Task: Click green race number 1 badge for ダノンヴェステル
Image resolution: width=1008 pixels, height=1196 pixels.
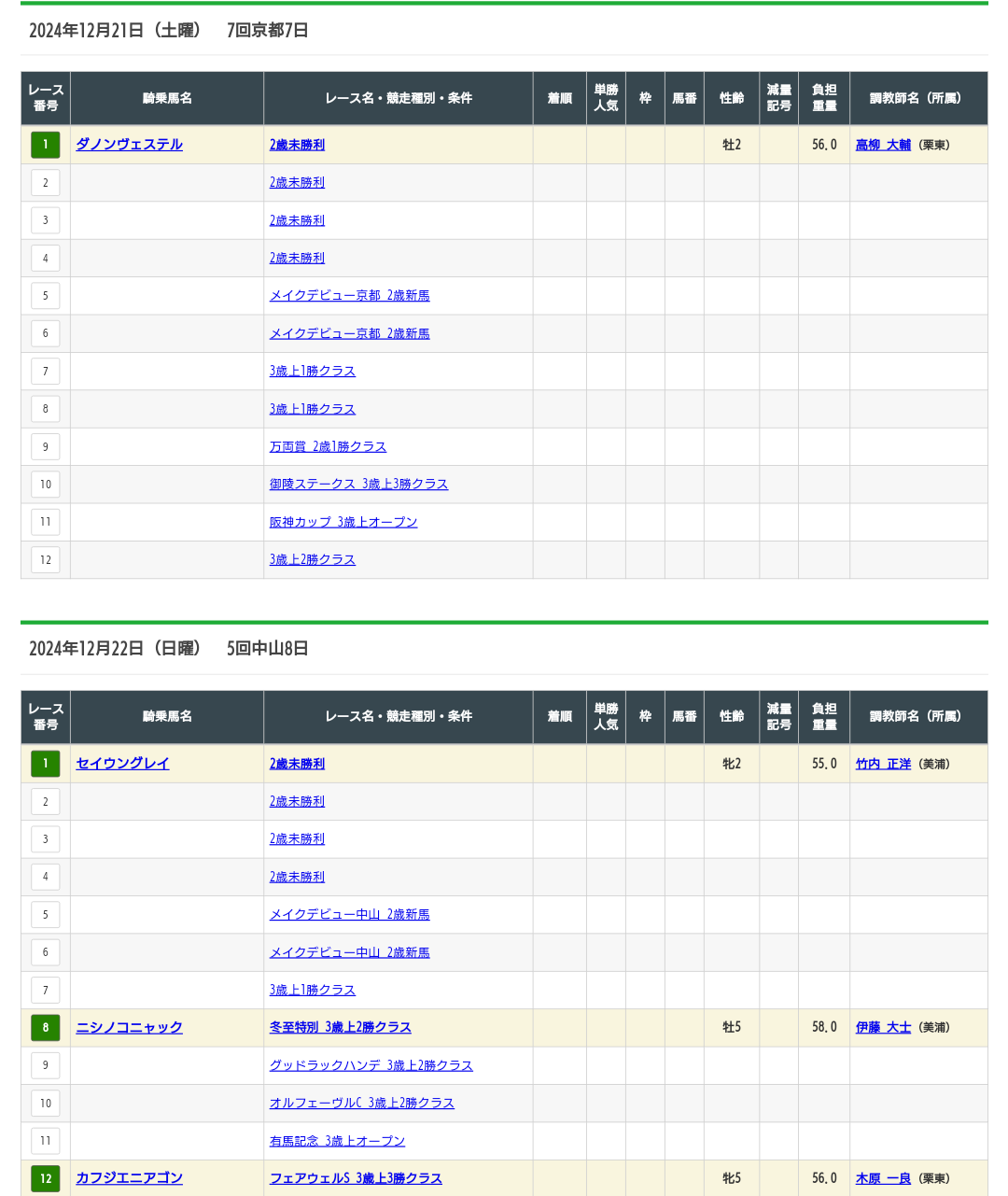Action: click(x=45, y=145)
